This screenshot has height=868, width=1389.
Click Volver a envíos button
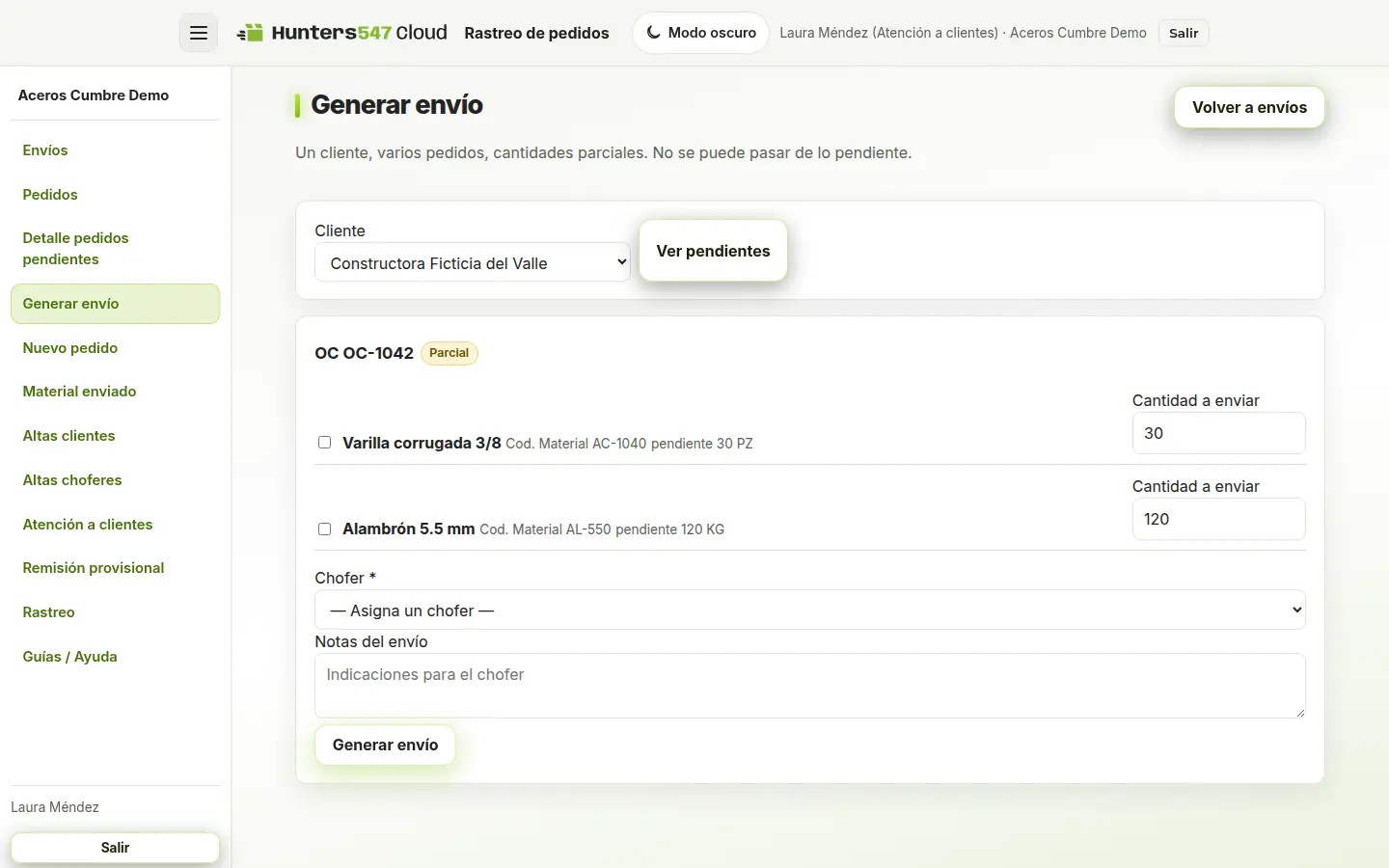point(1249,107)
